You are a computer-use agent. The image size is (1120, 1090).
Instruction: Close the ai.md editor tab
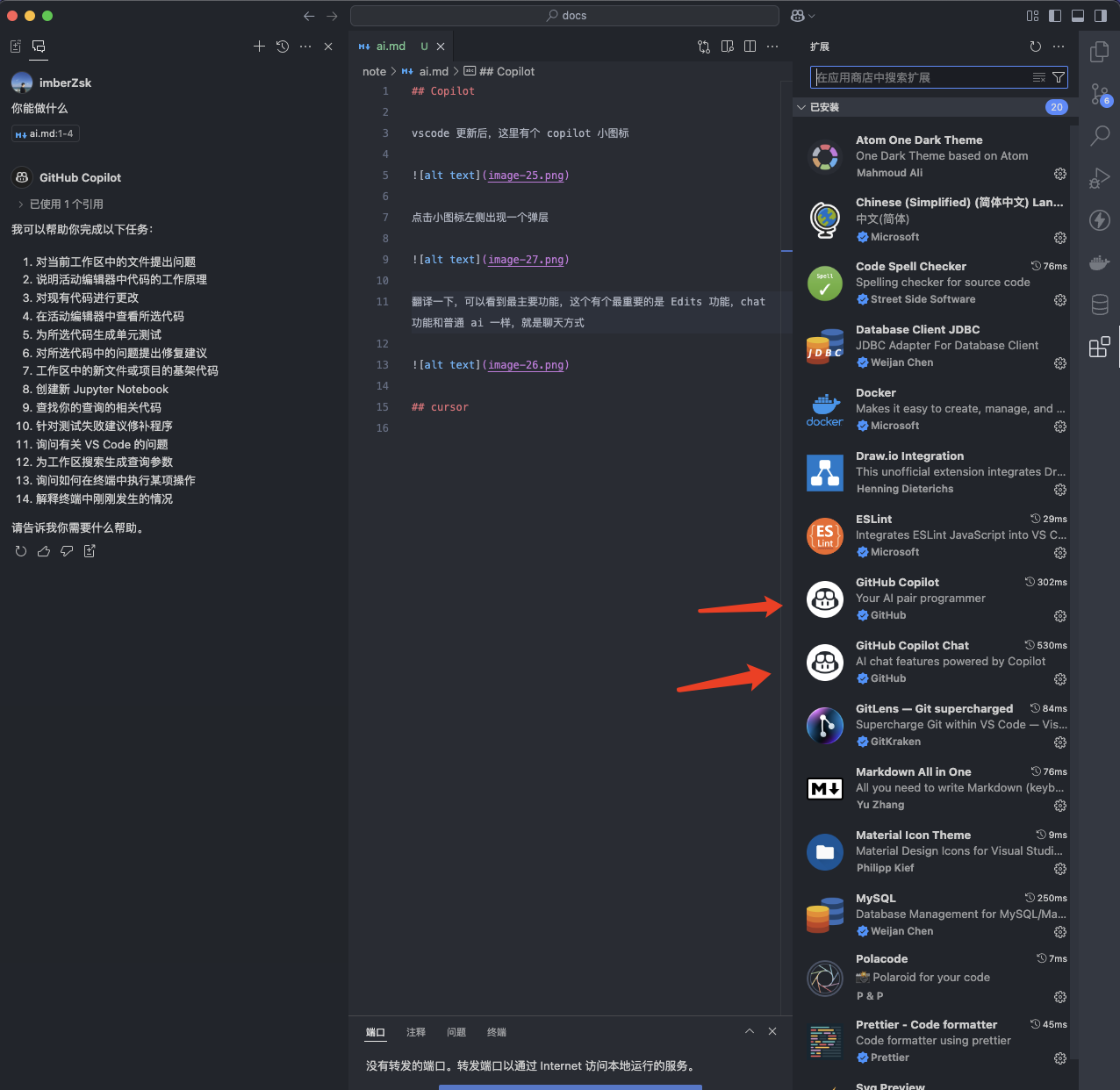tap(441, 47)
